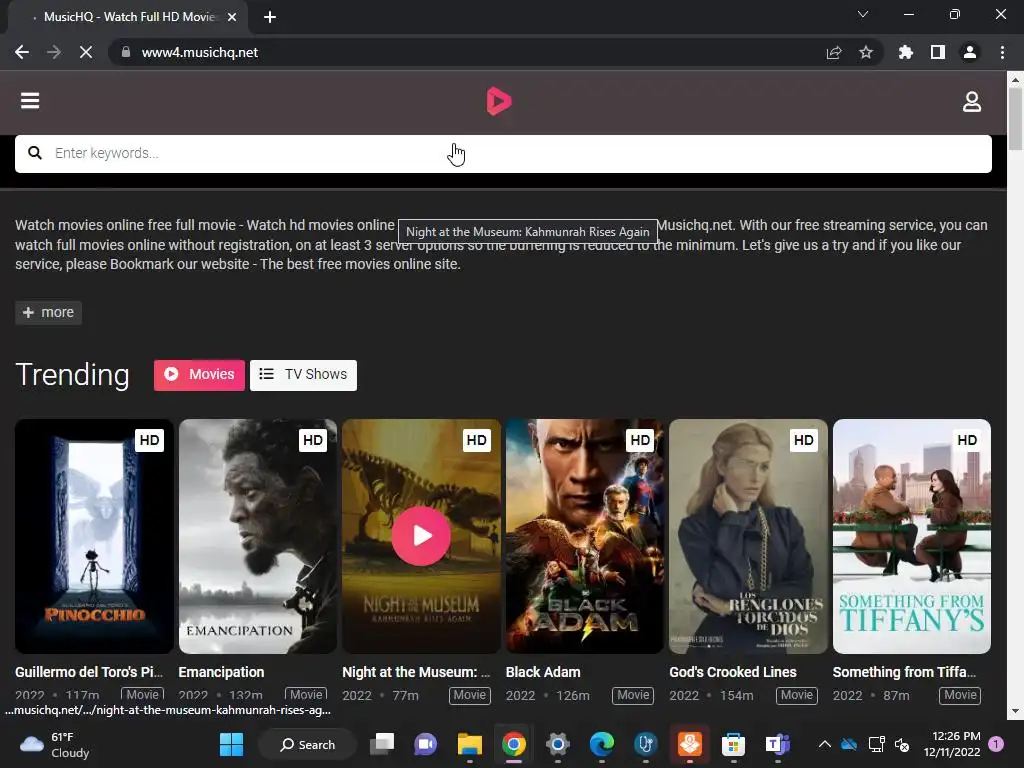Image resolution: width=1024 pixels, height=768 pixels.
Task: Open the Extensions puzzle icon
Action: coord(906,52)
